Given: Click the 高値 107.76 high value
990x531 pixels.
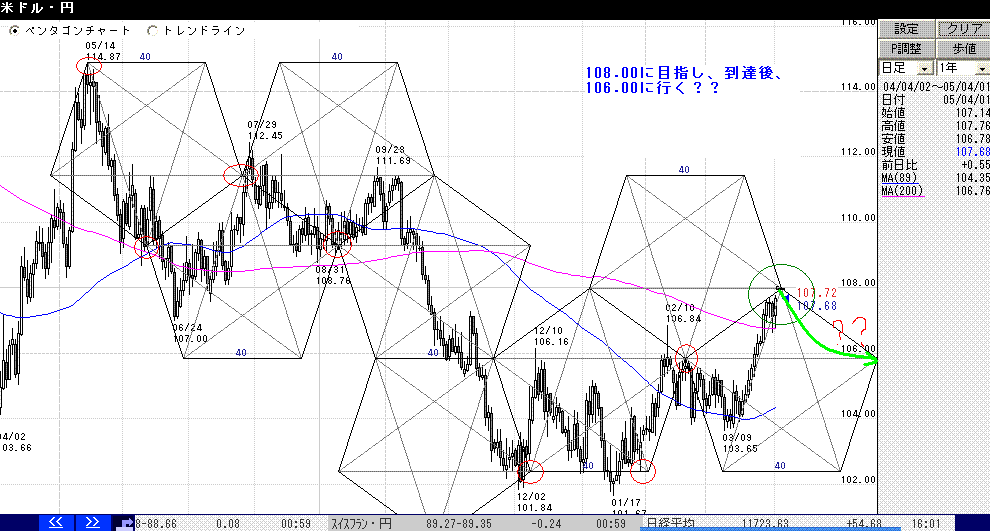Looking at the screenshot, I should (972, 126).
